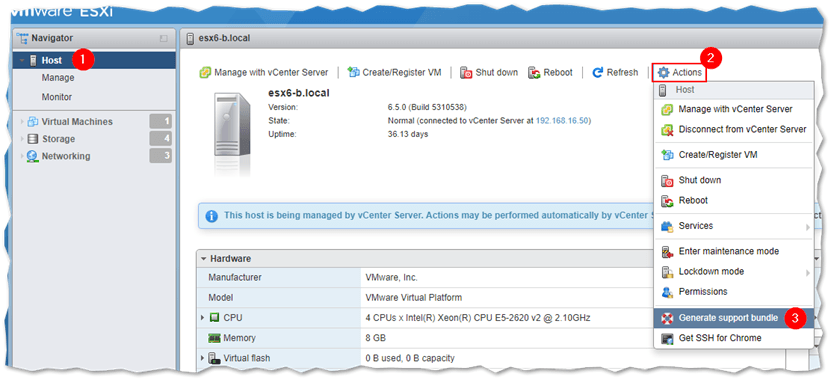Expand the Networking tree node
Screen dimensions: 831x380
coord(22,156)
